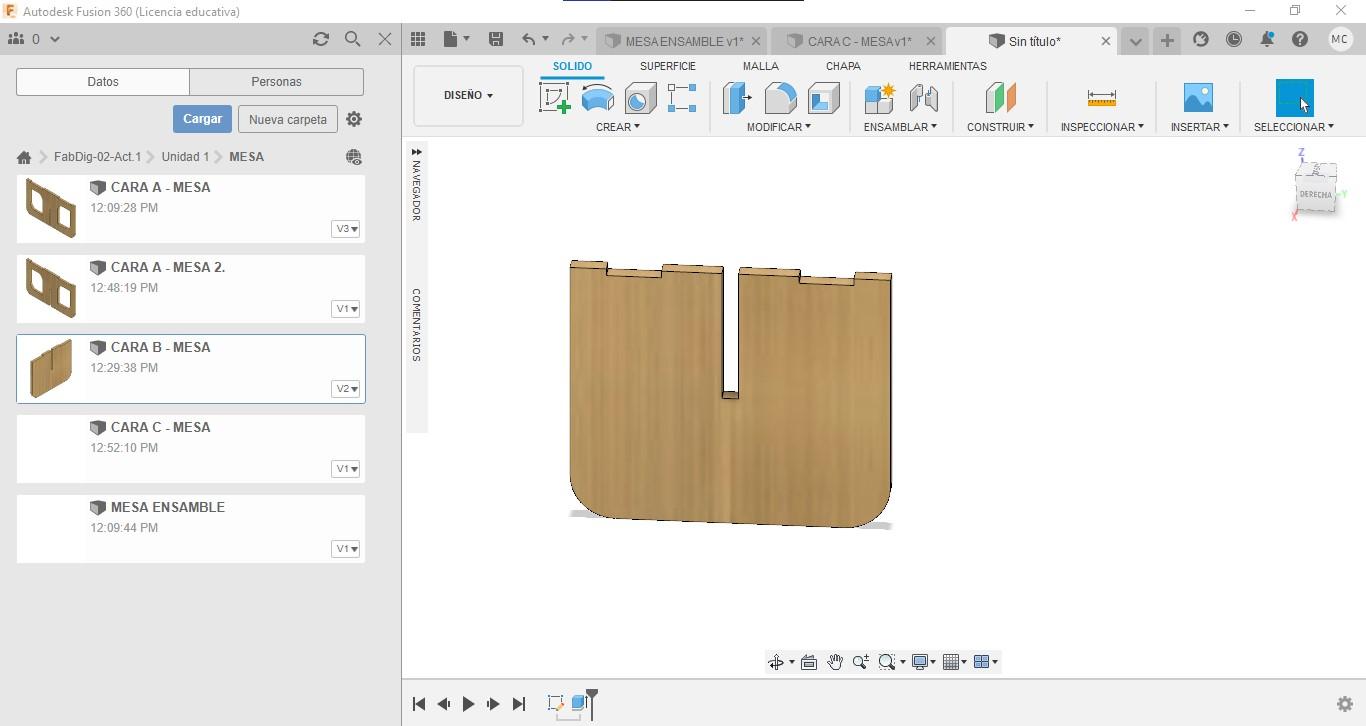The height and width of the screenshot is (726, 1366).
Task: Click the Press Pull tool icon
Action: coord(737,98)
